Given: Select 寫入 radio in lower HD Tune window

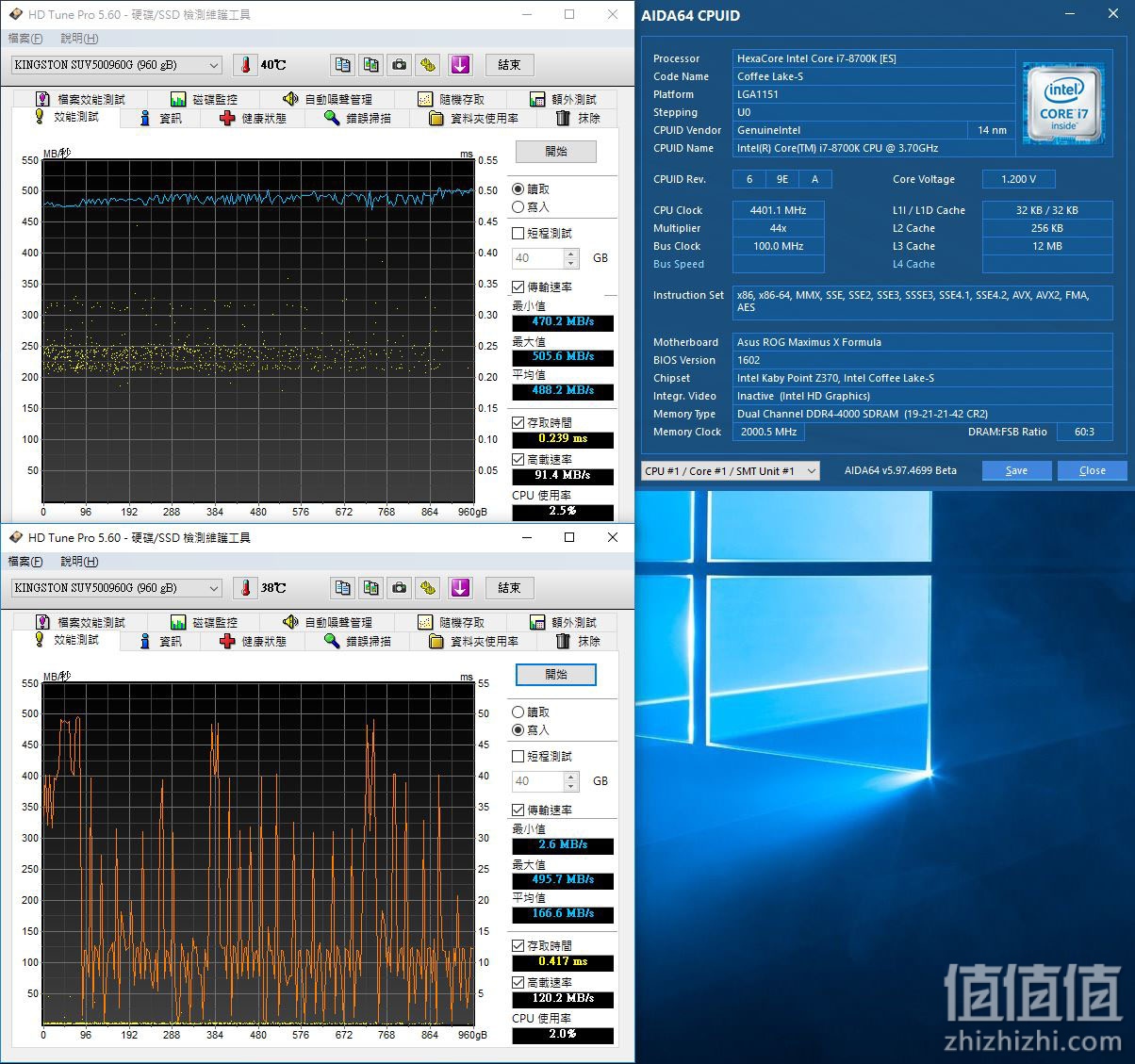Looking at the screenshot, I should [x=518, y=730].
